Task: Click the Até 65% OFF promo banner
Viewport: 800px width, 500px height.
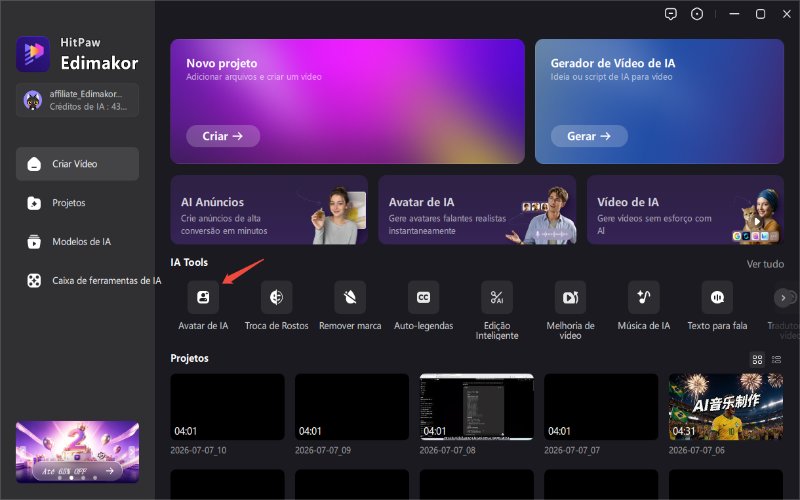Action: [77, 452]
